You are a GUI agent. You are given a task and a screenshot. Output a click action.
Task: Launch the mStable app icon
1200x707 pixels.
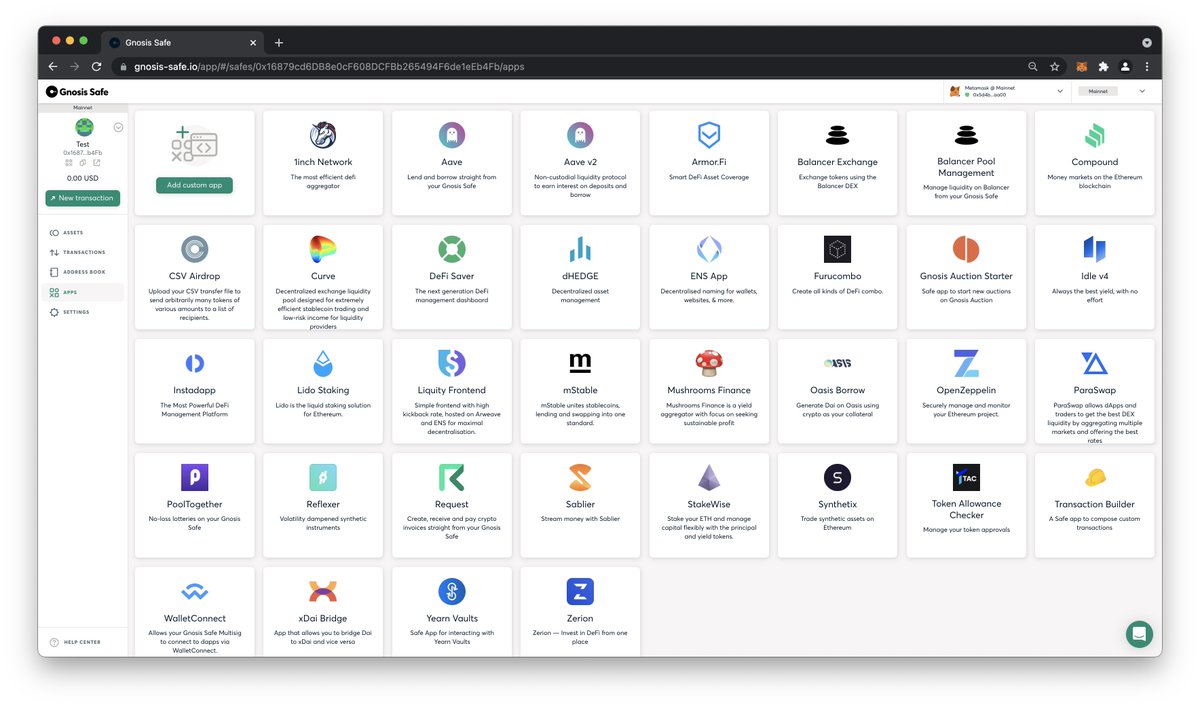(580, 363)
